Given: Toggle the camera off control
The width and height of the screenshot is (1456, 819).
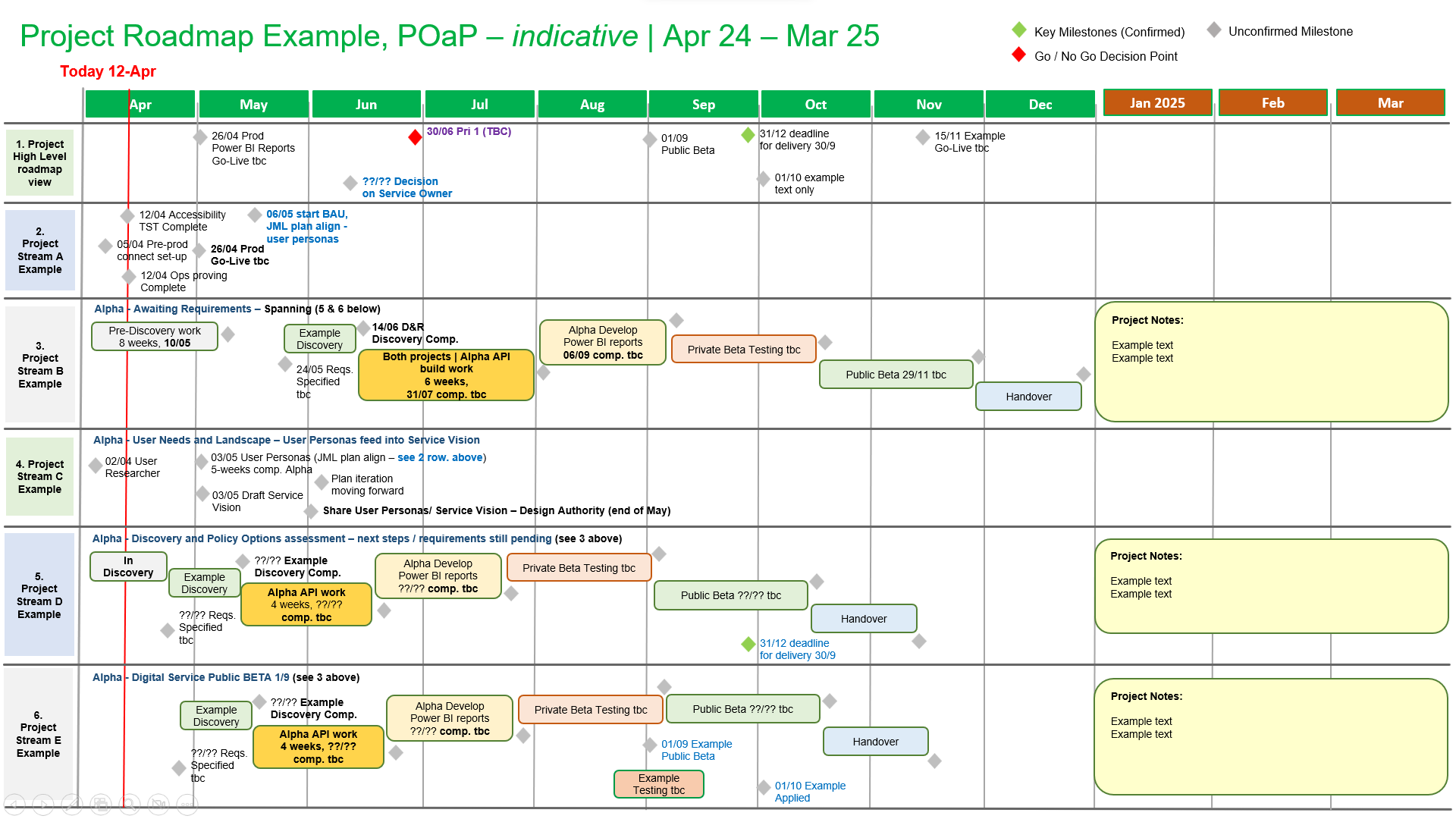Looking at the screenshot, I should (x=158, y=805).
